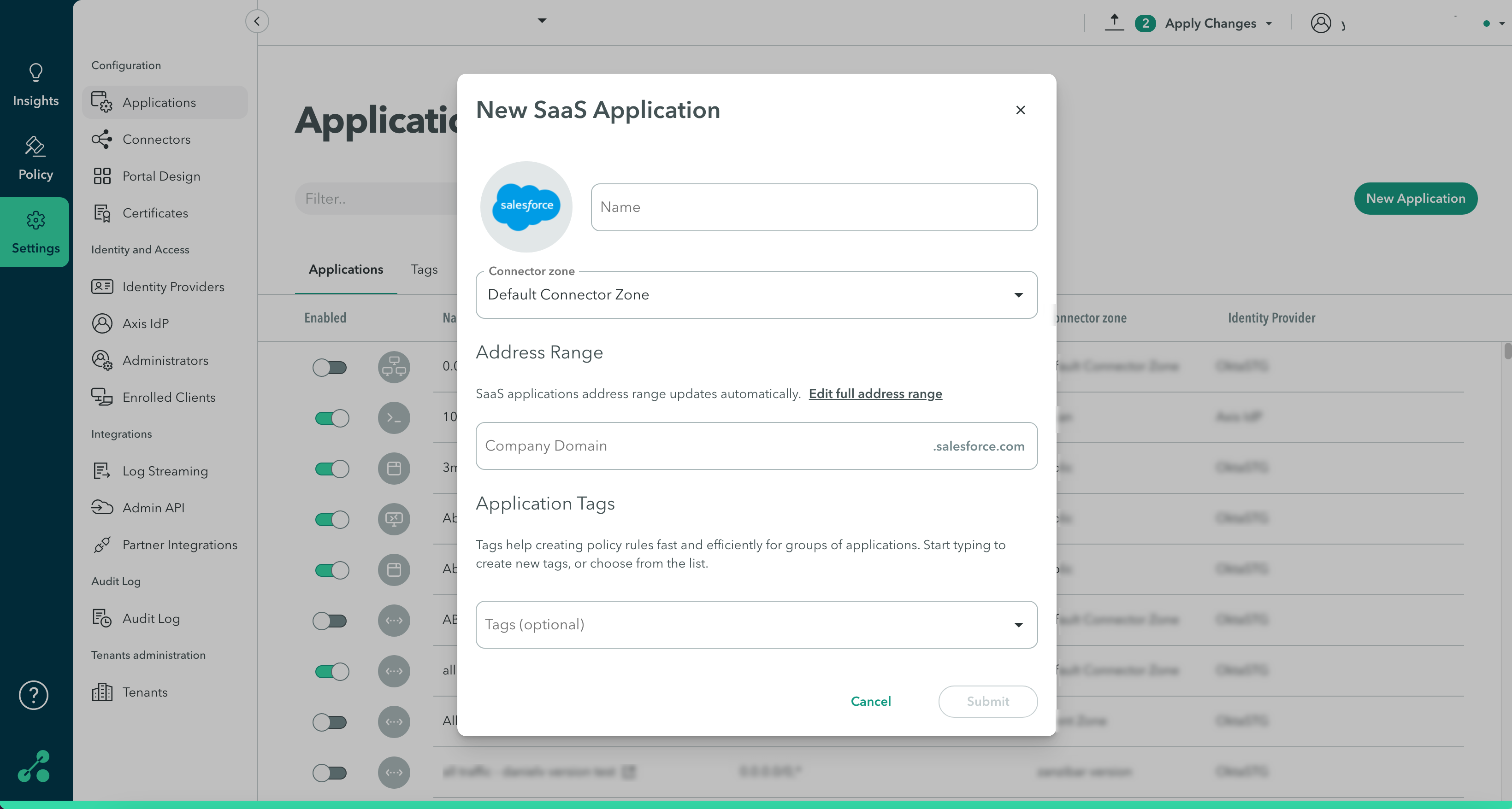Select the Applications tab
The width and height of the screenshot is (1512, 809).
tap(346, 269)
